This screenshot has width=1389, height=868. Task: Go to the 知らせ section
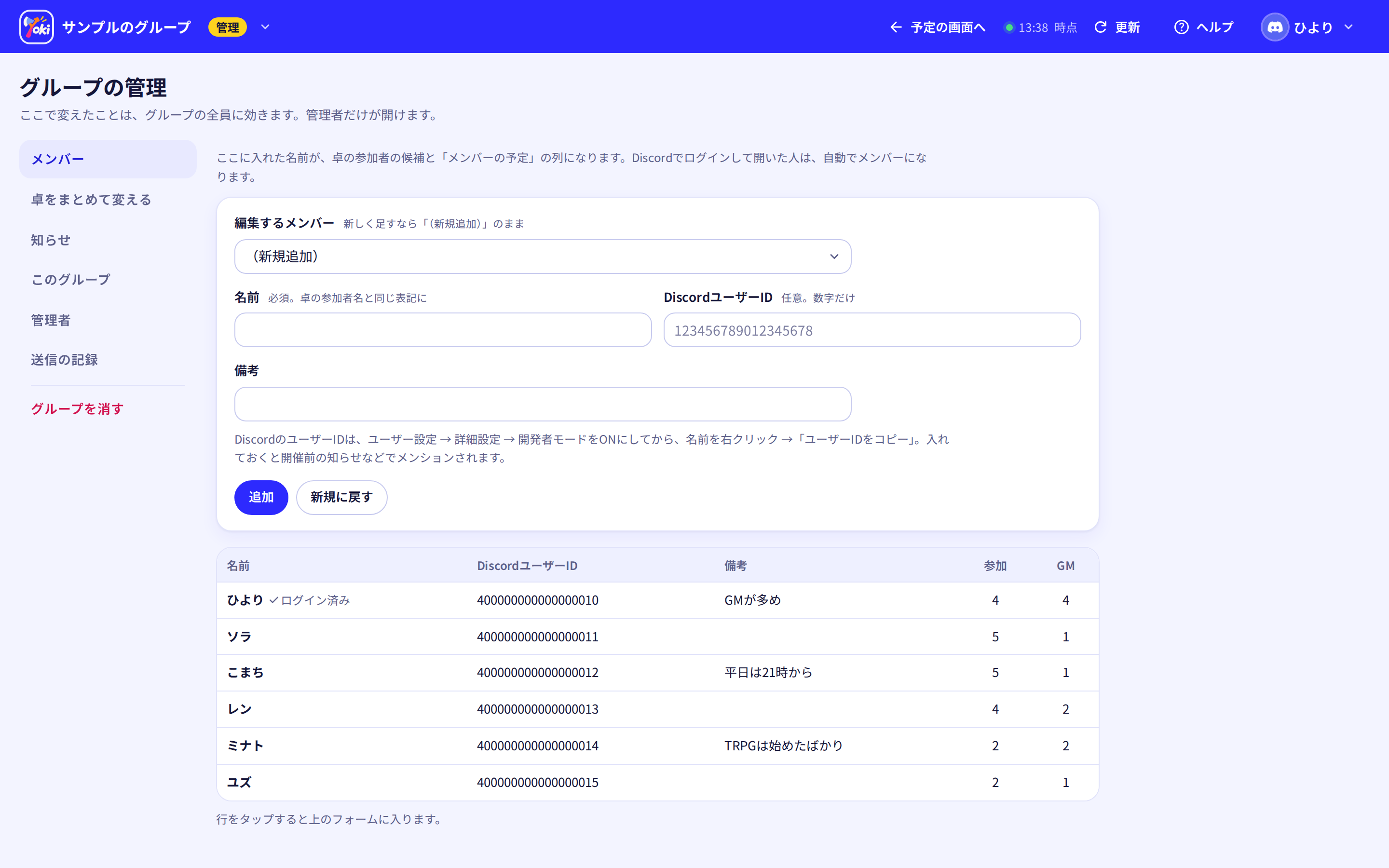(x=108, y=240)
